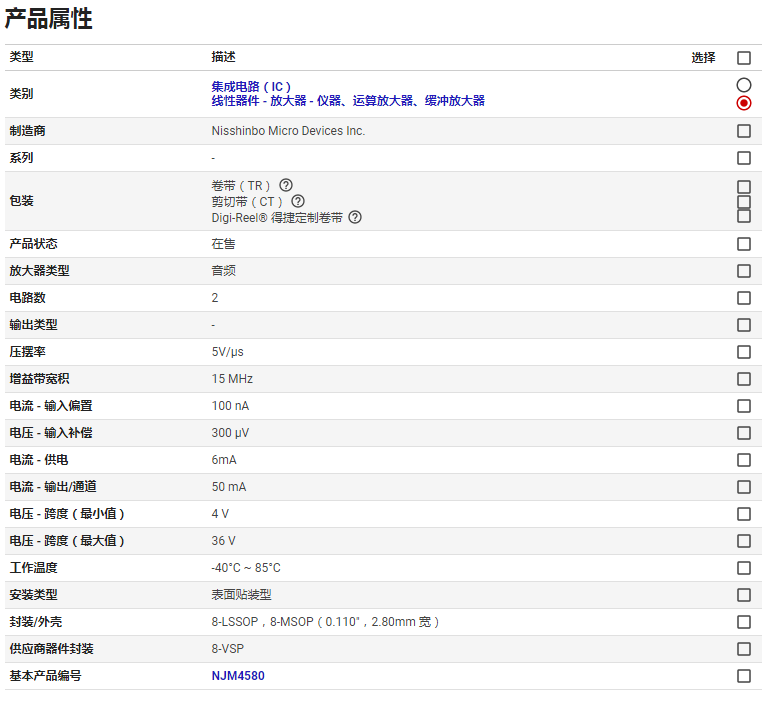Select the 线性器件 amplifier category radio button
770x703 pixels.
tap(743, 103)
